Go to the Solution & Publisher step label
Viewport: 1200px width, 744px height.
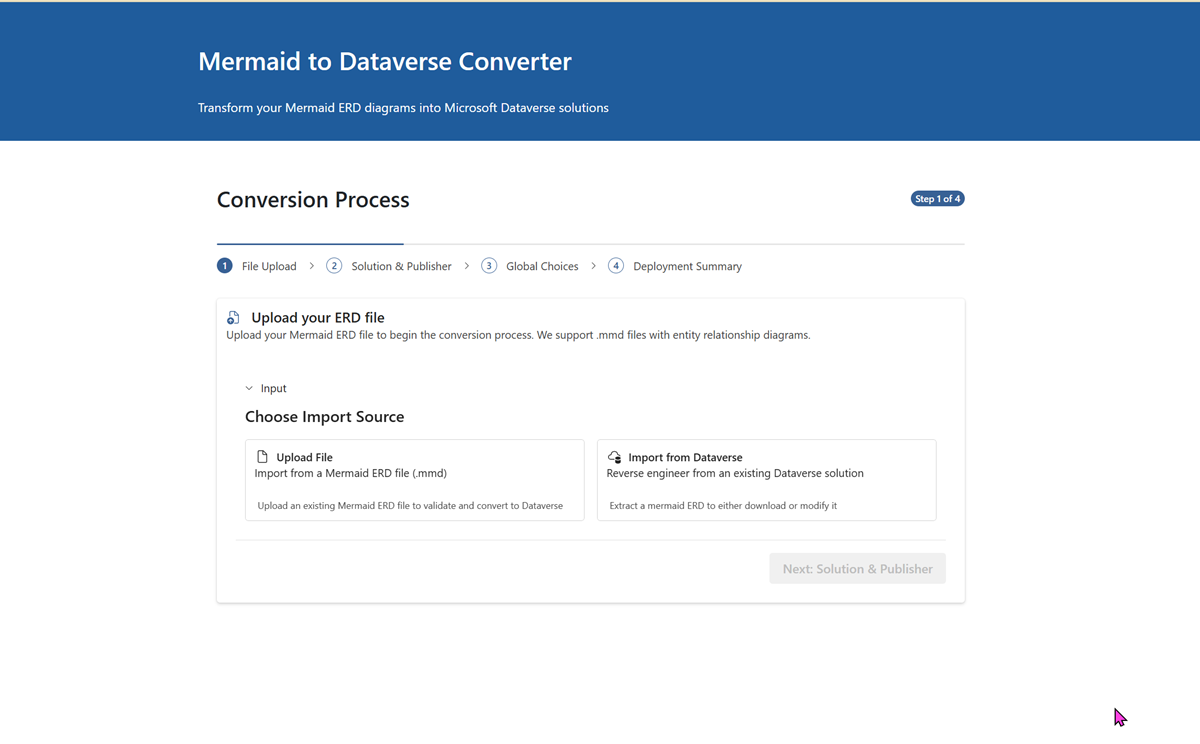tap(401, 266)
